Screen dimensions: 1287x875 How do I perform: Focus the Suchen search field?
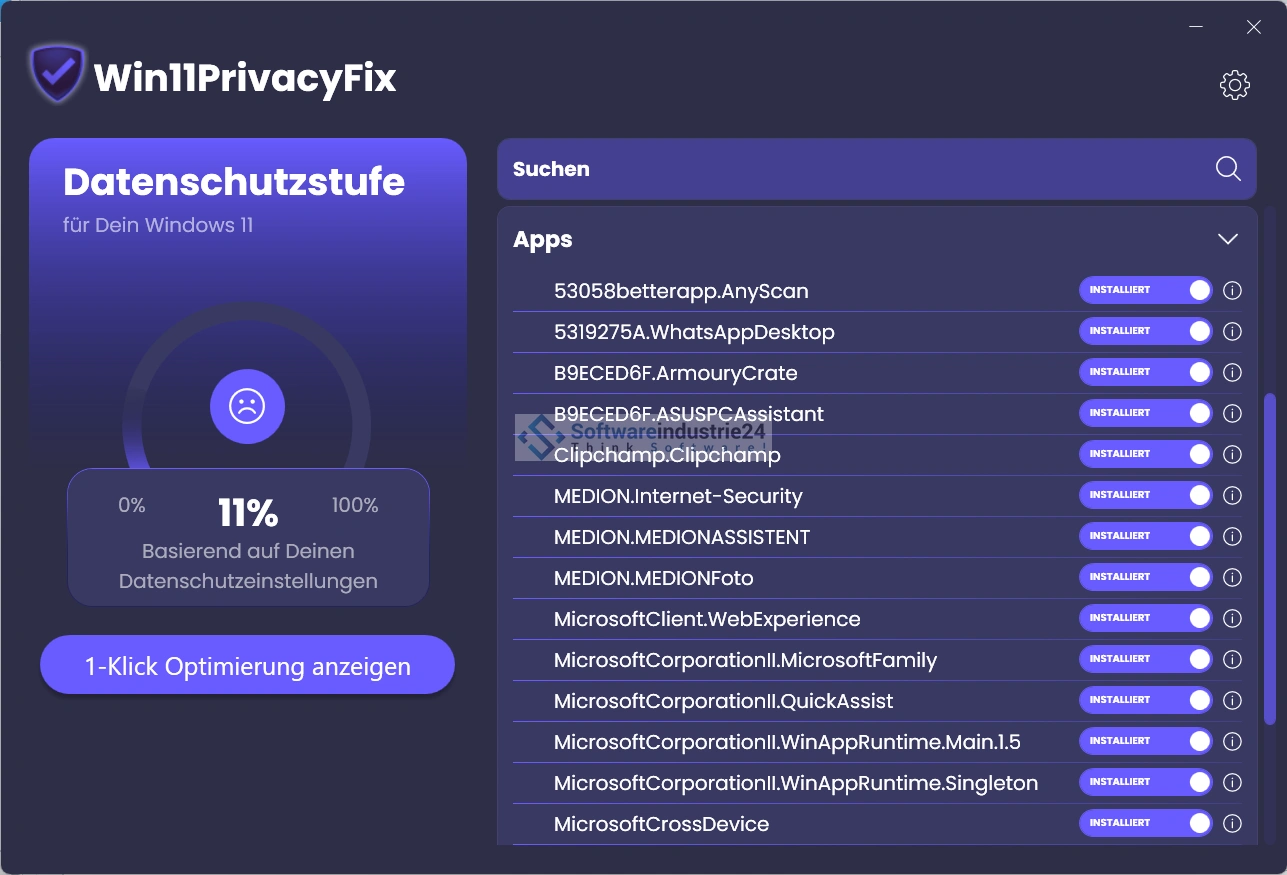(850, 169)
